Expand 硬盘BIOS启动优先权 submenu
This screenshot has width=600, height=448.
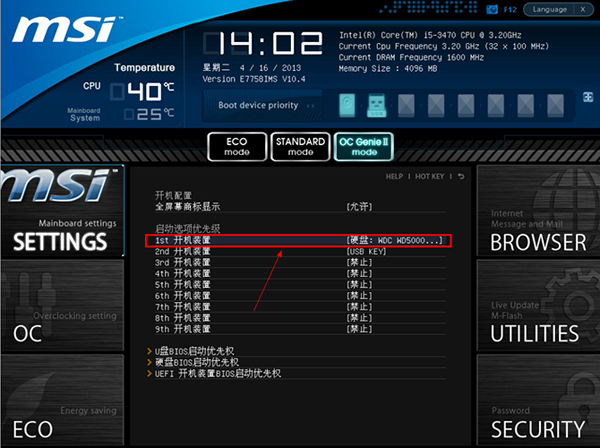tap(197, 362)
